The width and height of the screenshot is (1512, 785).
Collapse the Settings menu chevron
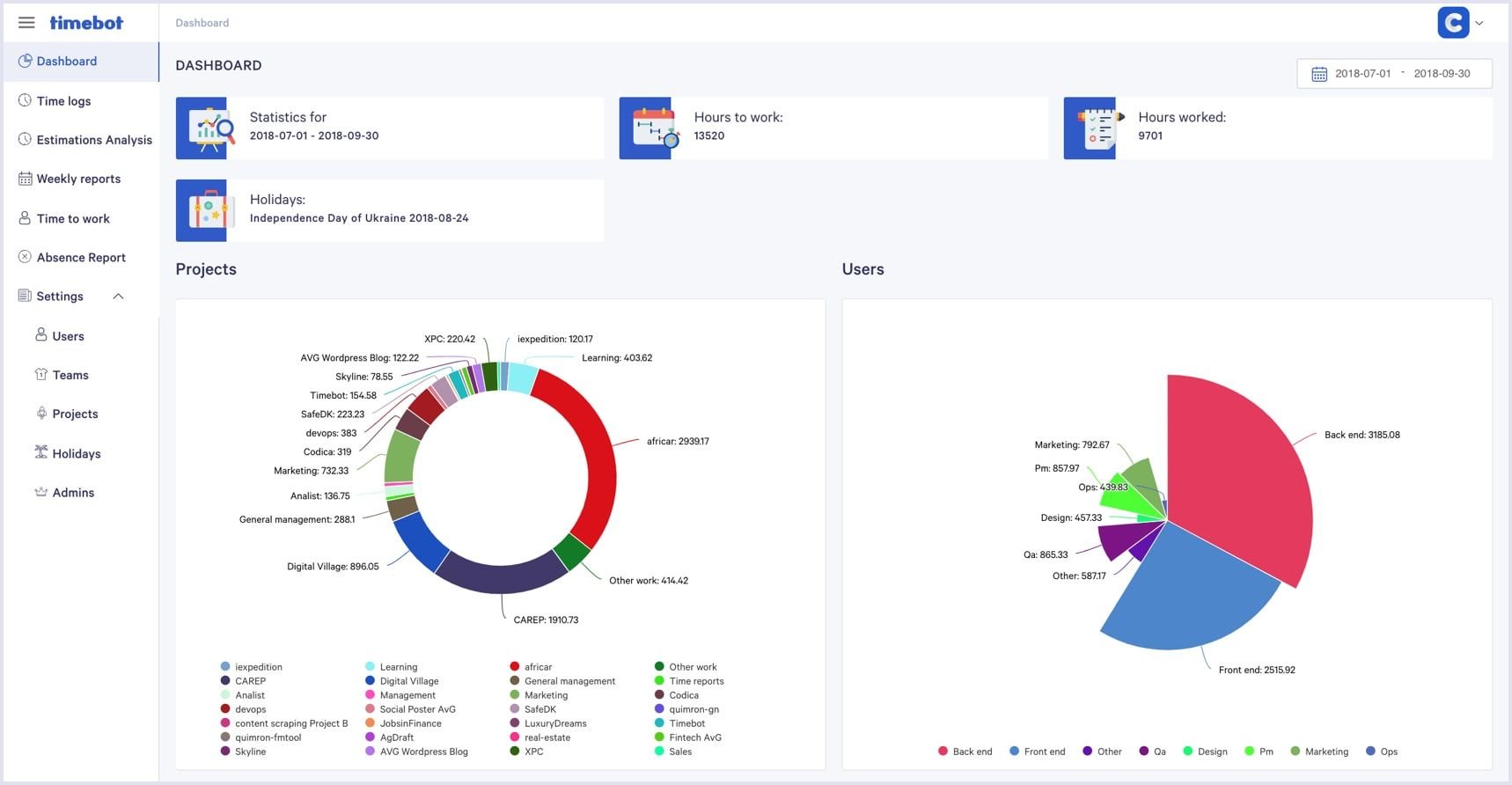coord(118,297)
